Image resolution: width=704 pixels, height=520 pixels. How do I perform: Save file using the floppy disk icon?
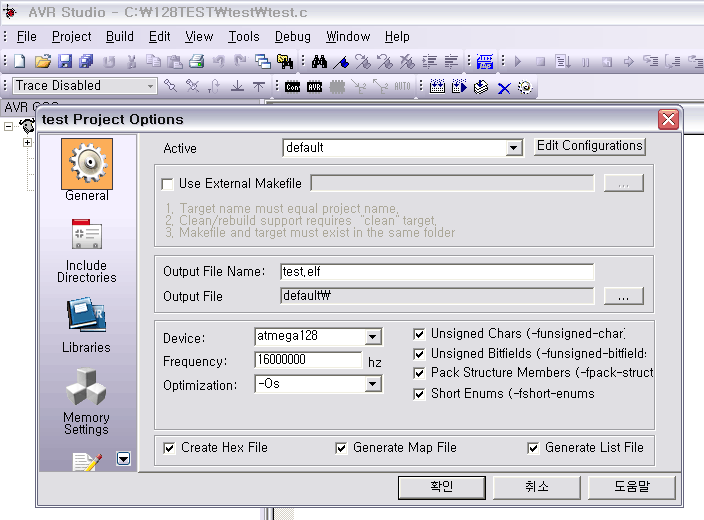65,61
